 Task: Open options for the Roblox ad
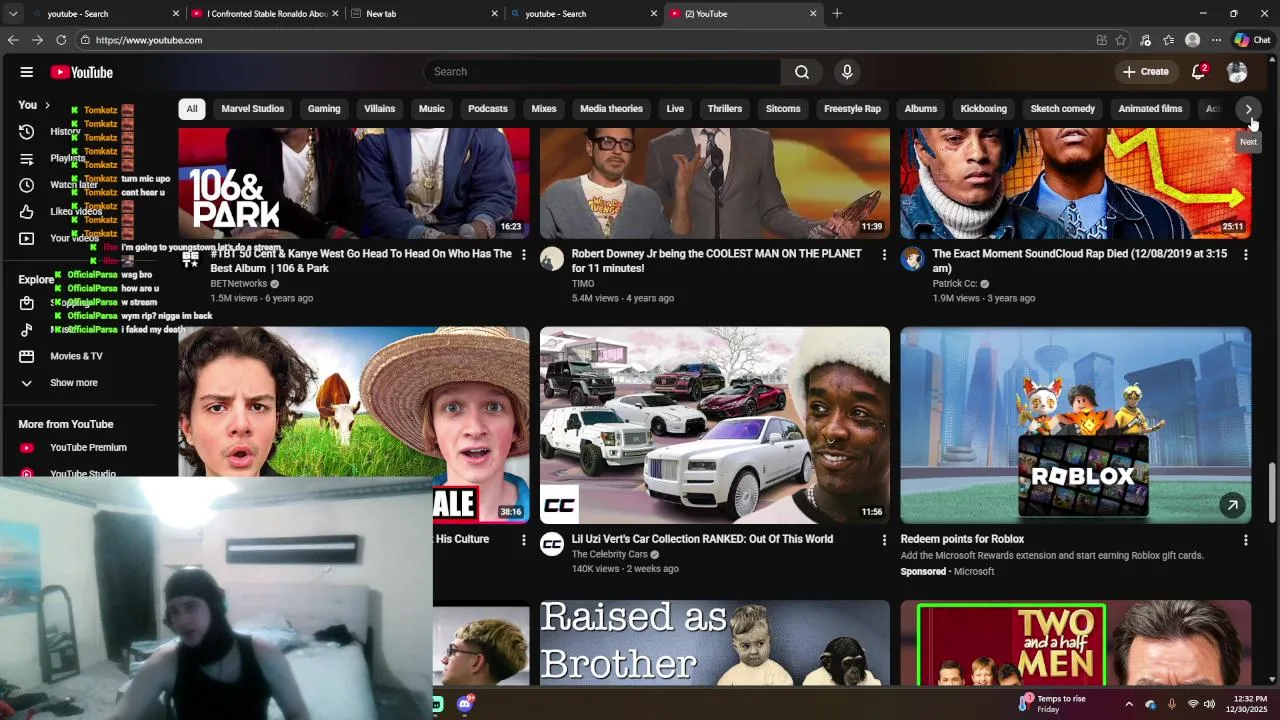[x=1245, y=540]
